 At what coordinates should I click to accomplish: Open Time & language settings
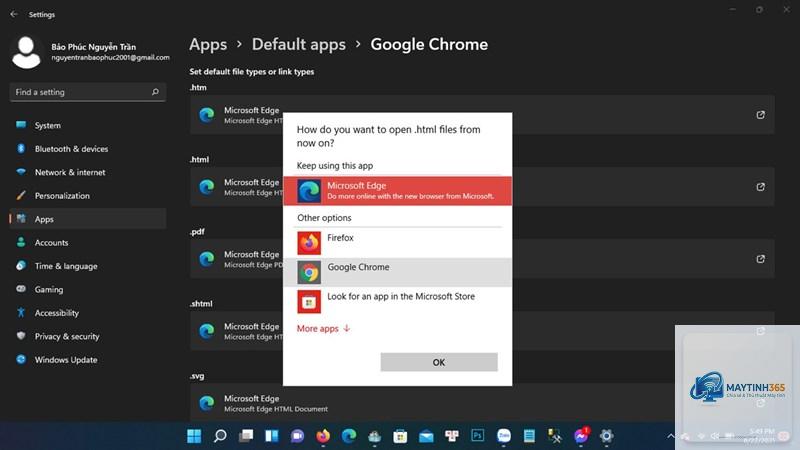click(x=88, y=266)
